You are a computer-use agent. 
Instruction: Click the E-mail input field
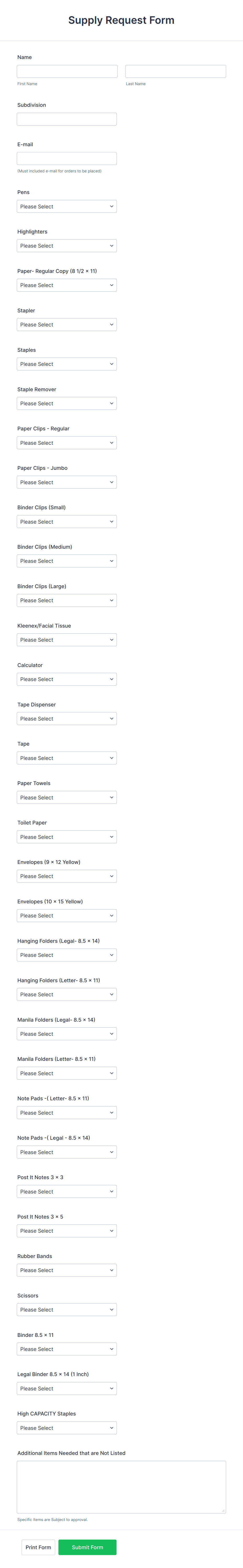click(x=67, y=158)
